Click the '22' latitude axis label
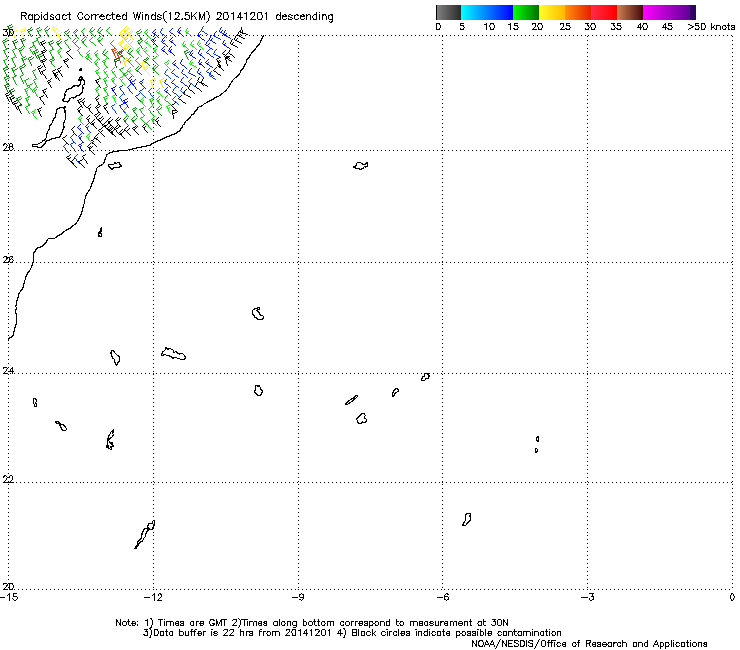740x650 pixels. pos(8,479)
